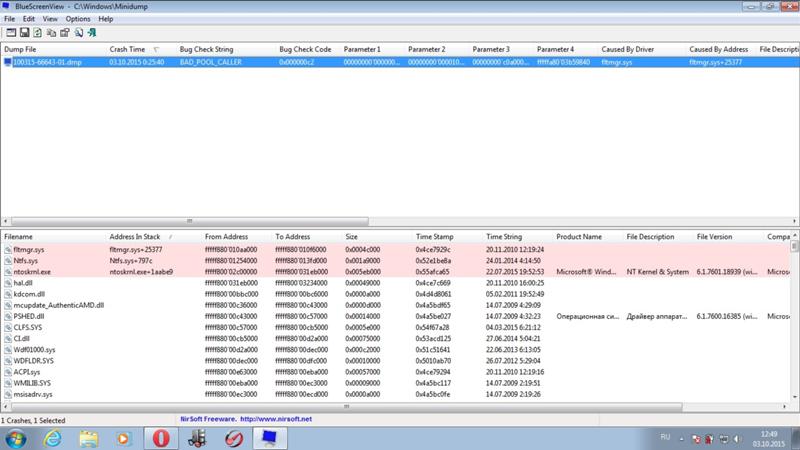Click the file icon beside ntoskrnl.exe
The height and width of the screenshot is (450, 800).
(8, 272)
